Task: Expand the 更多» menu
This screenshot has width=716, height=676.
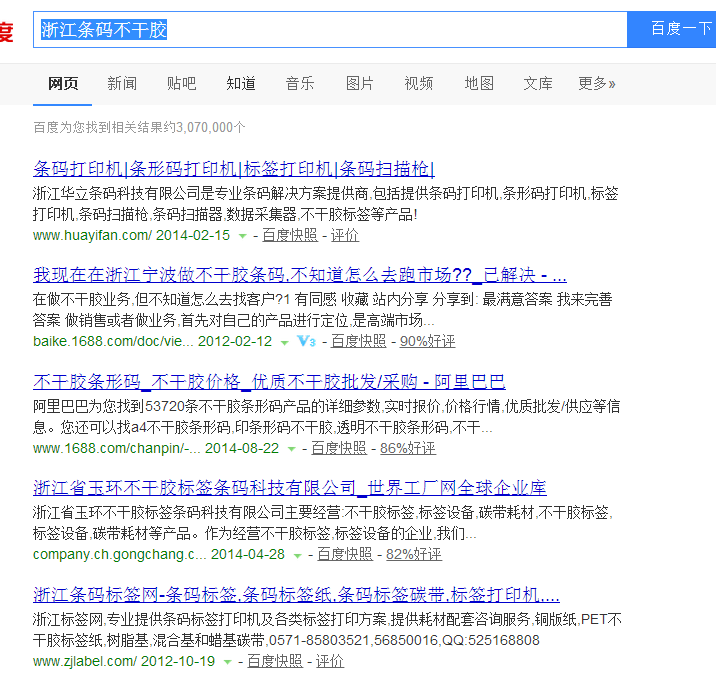Action: tap(597, 84)
